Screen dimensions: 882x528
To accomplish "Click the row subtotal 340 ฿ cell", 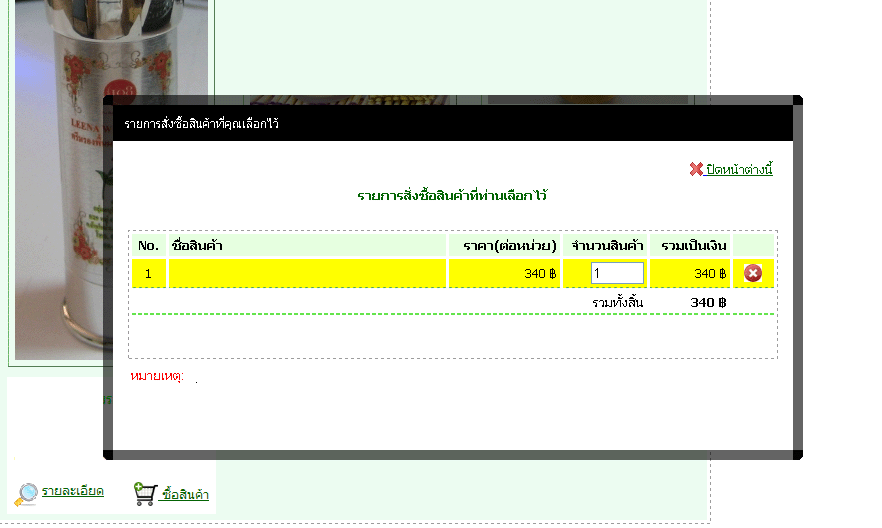I will tap(690, 274).
